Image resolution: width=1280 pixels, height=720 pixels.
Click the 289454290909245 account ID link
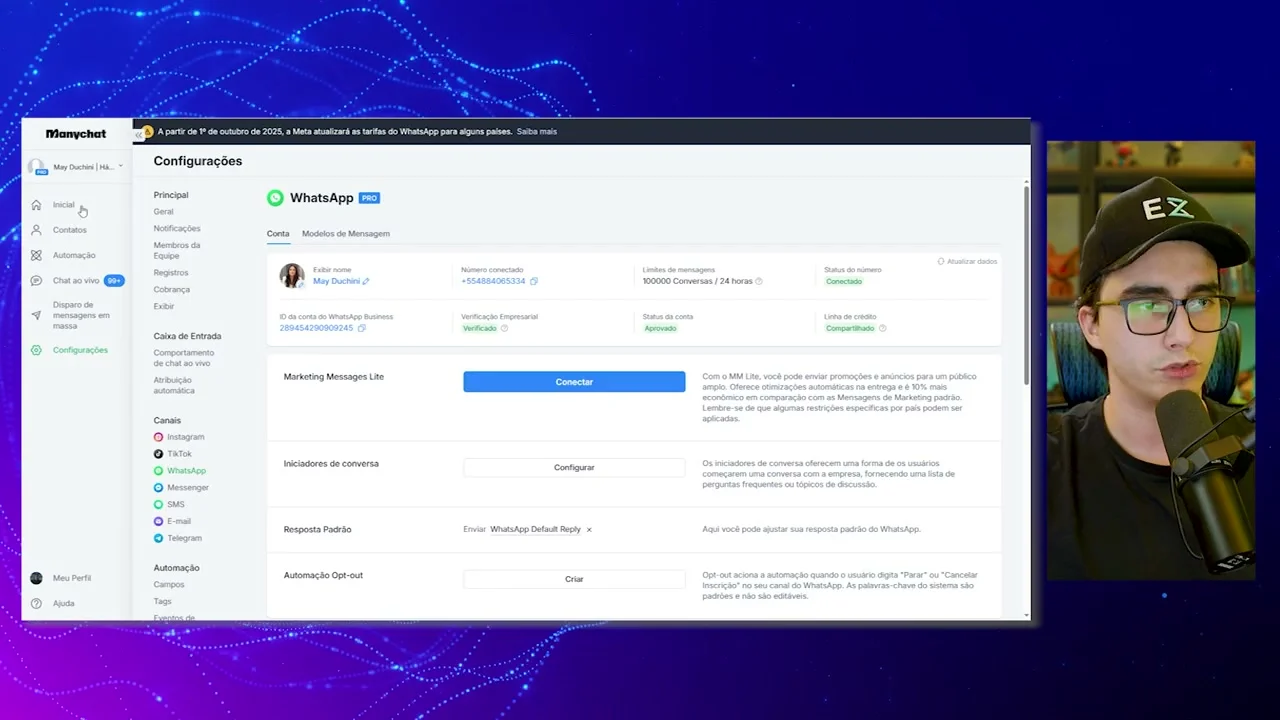(x=316, y=328)
